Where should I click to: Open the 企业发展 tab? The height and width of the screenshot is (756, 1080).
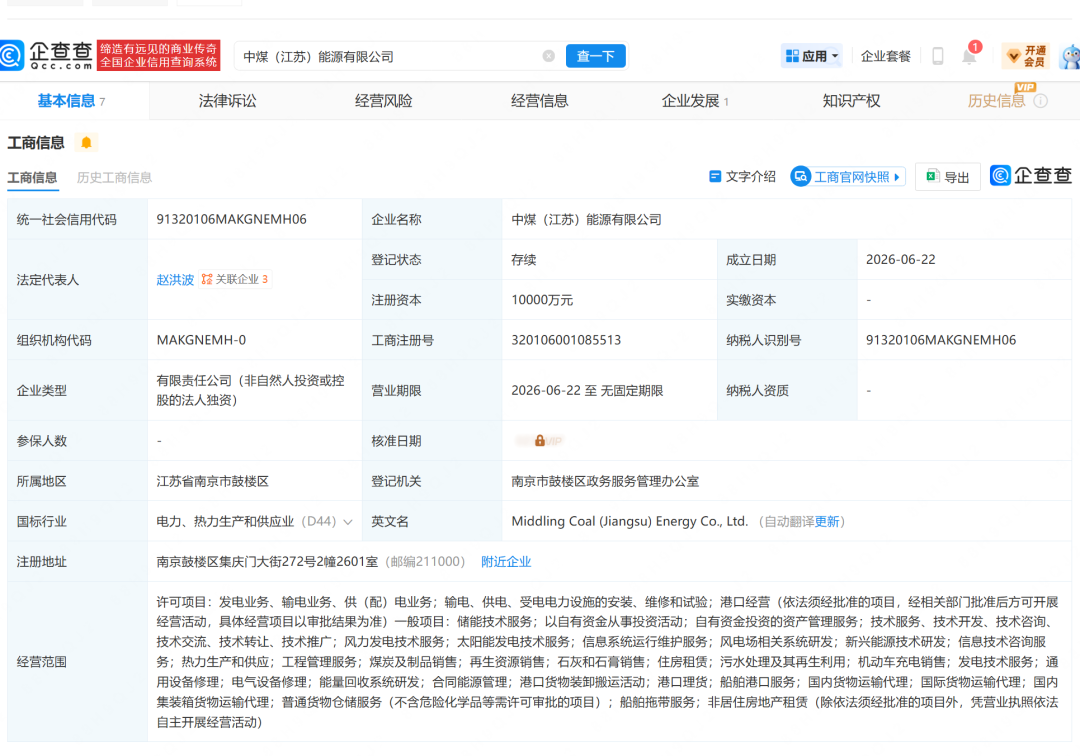695,101
